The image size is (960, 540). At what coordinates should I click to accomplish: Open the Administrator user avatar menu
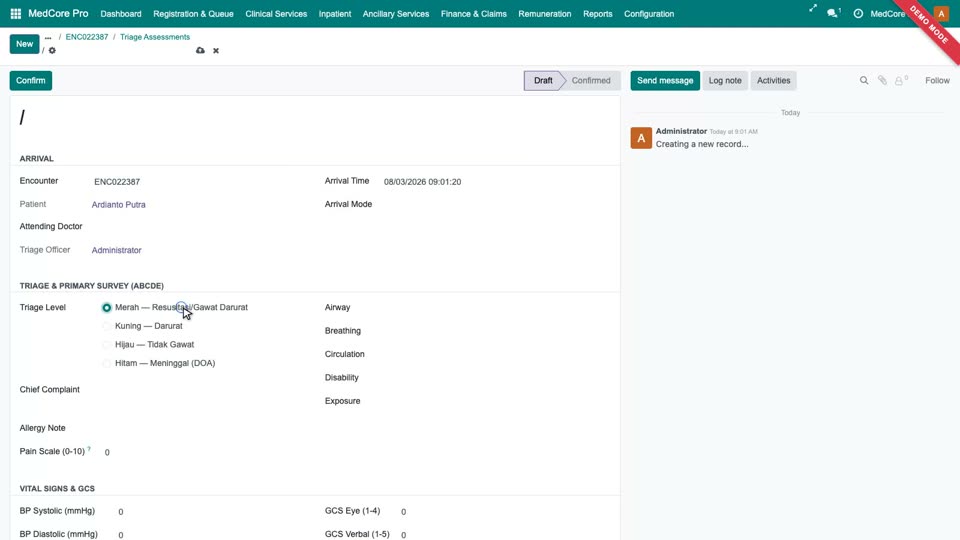[x=941, y=13]
